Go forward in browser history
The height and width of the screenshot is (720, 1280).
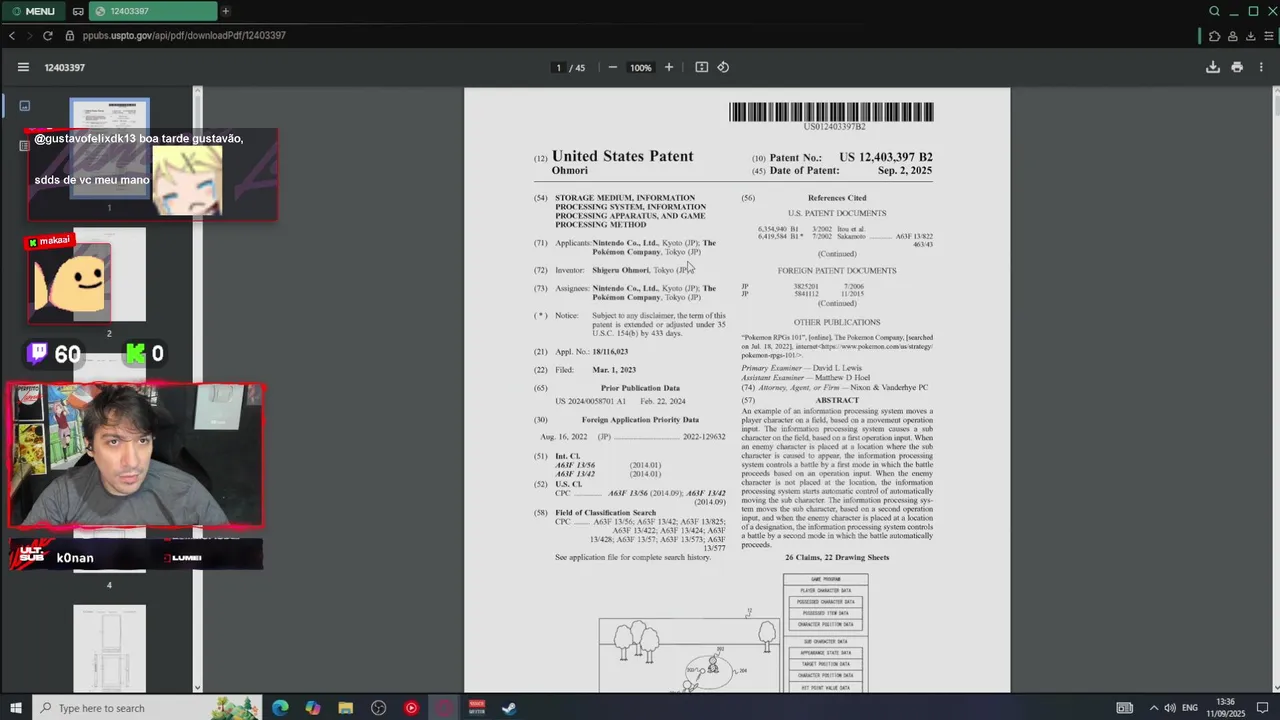tap(28, 35)
